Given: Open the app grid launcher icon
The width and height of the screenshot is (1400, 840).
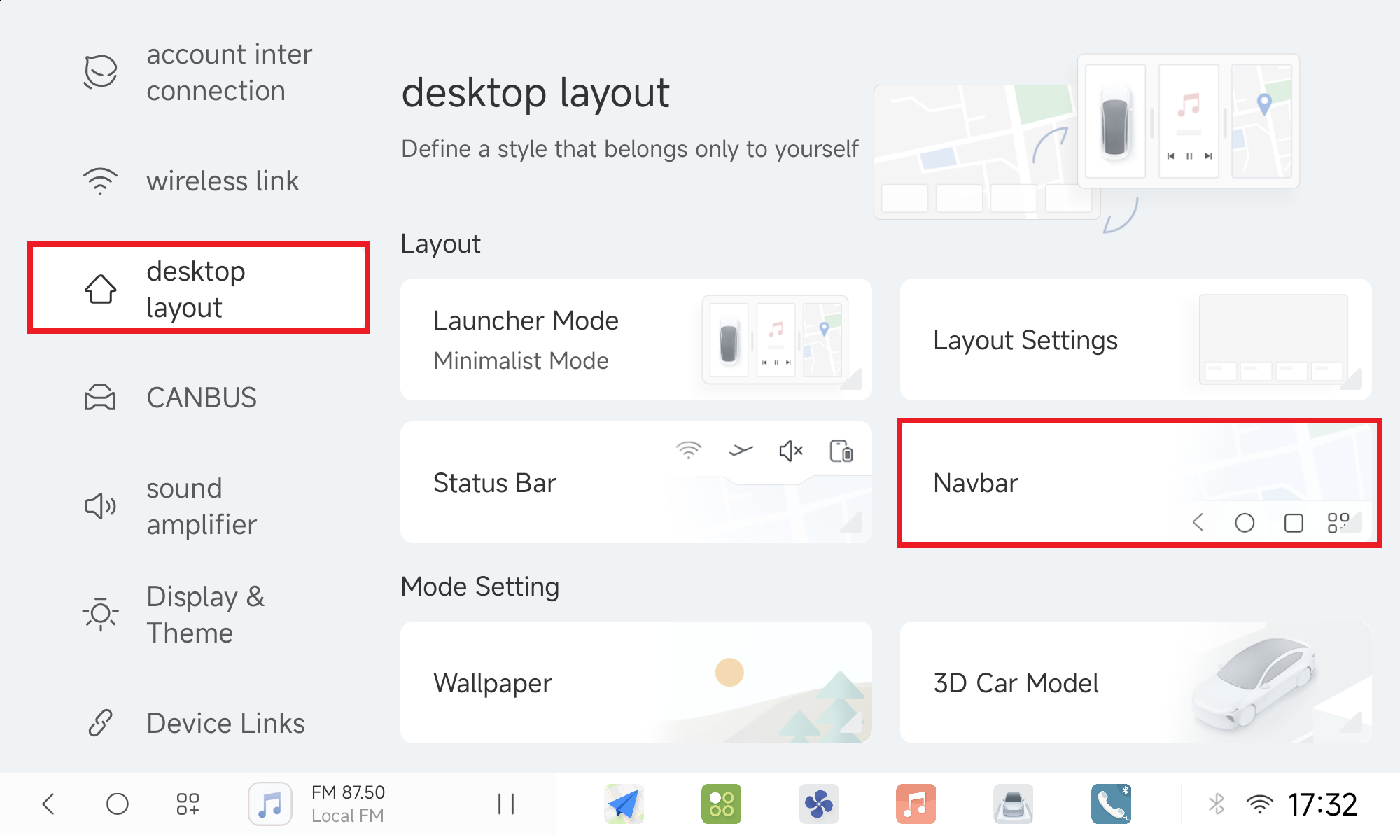Looking at the screenshot, I should click(188, 804).
